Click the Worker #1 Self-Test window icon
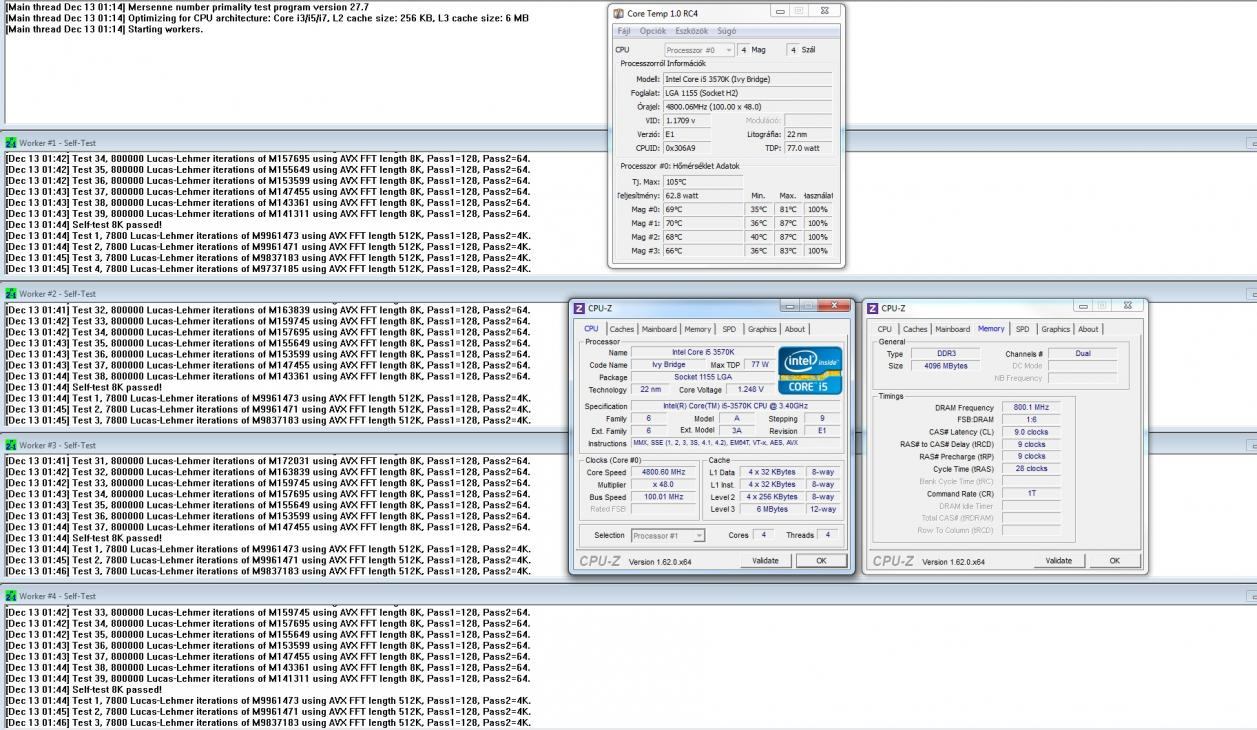Screen dimensions: 1257x730 coord(11,142)
